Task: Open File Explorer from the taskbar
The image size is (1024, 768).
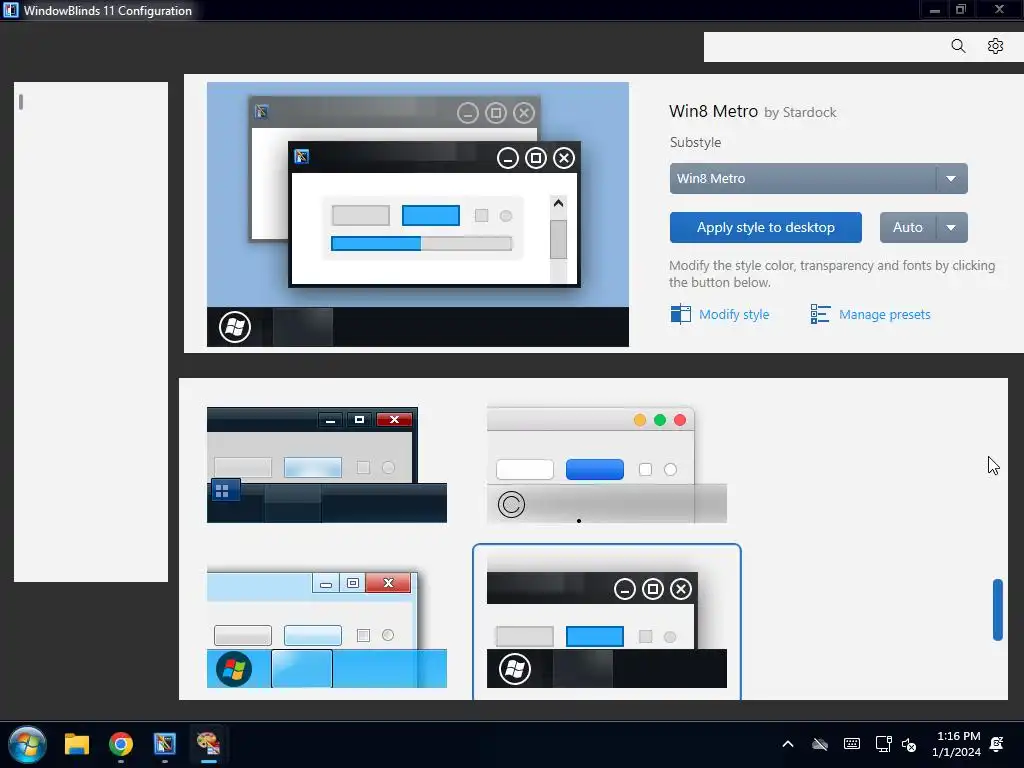Action: 76,744
